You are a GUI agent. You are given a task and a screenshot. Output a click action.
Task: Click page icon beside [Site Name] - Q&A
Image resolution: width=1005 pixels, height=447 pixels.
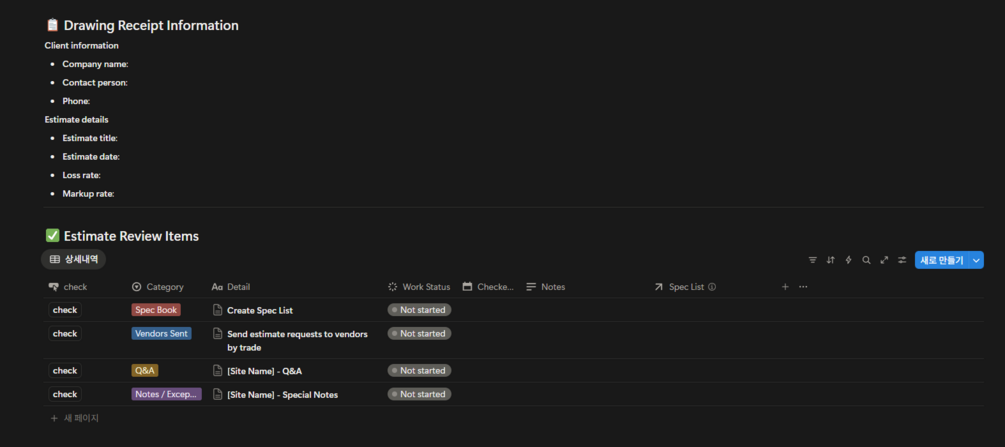217,371
